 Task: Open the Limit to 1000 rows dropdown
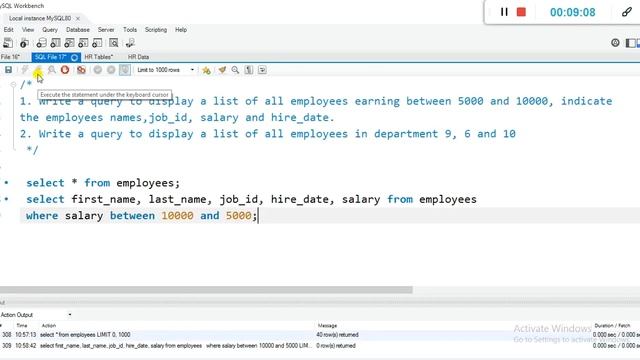[165, 70]
